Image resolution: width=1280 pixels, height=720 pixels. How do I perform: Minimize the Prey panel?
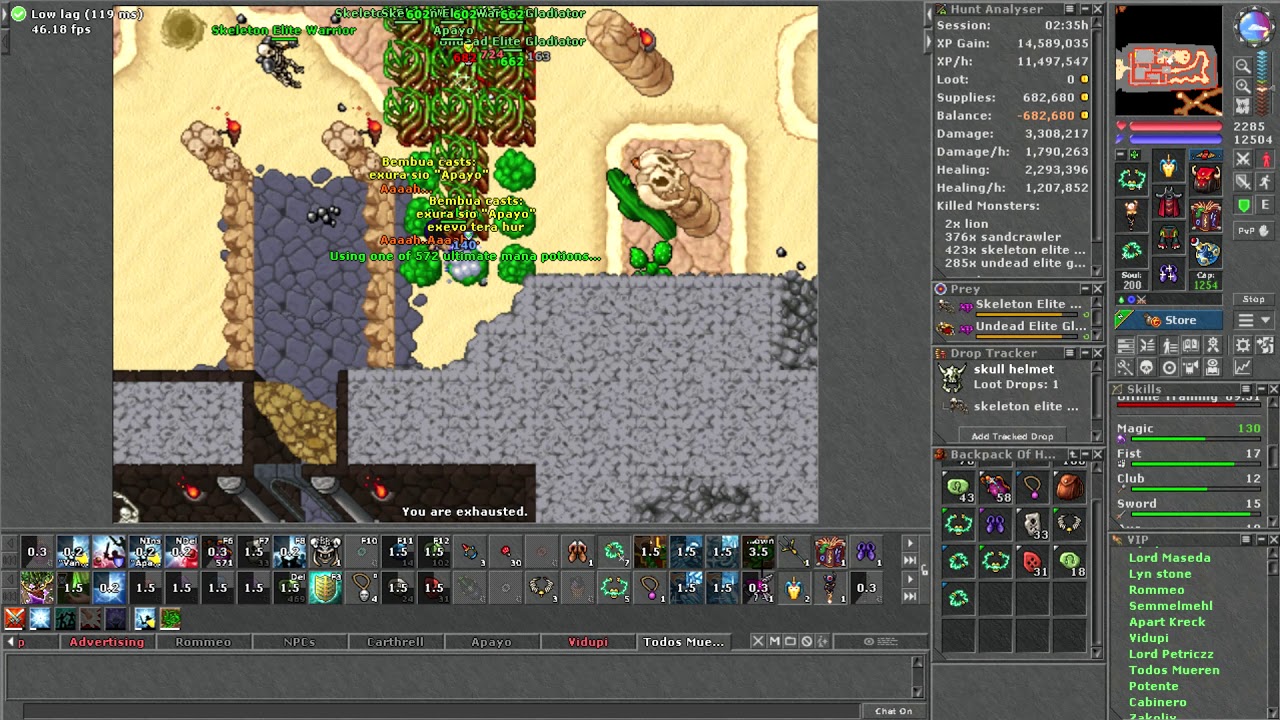pyautogui.click(x=1083, y=289)
